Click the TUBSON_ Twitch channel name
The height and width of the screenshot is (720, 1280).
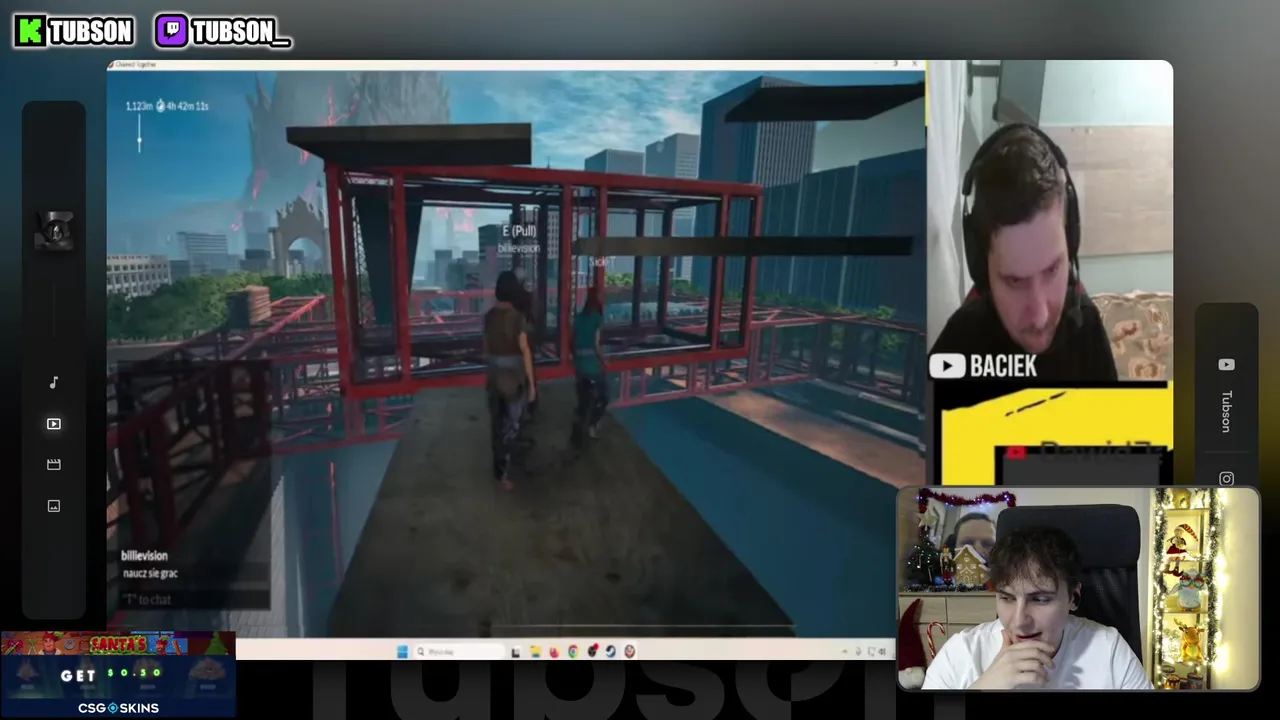(240, 32)
